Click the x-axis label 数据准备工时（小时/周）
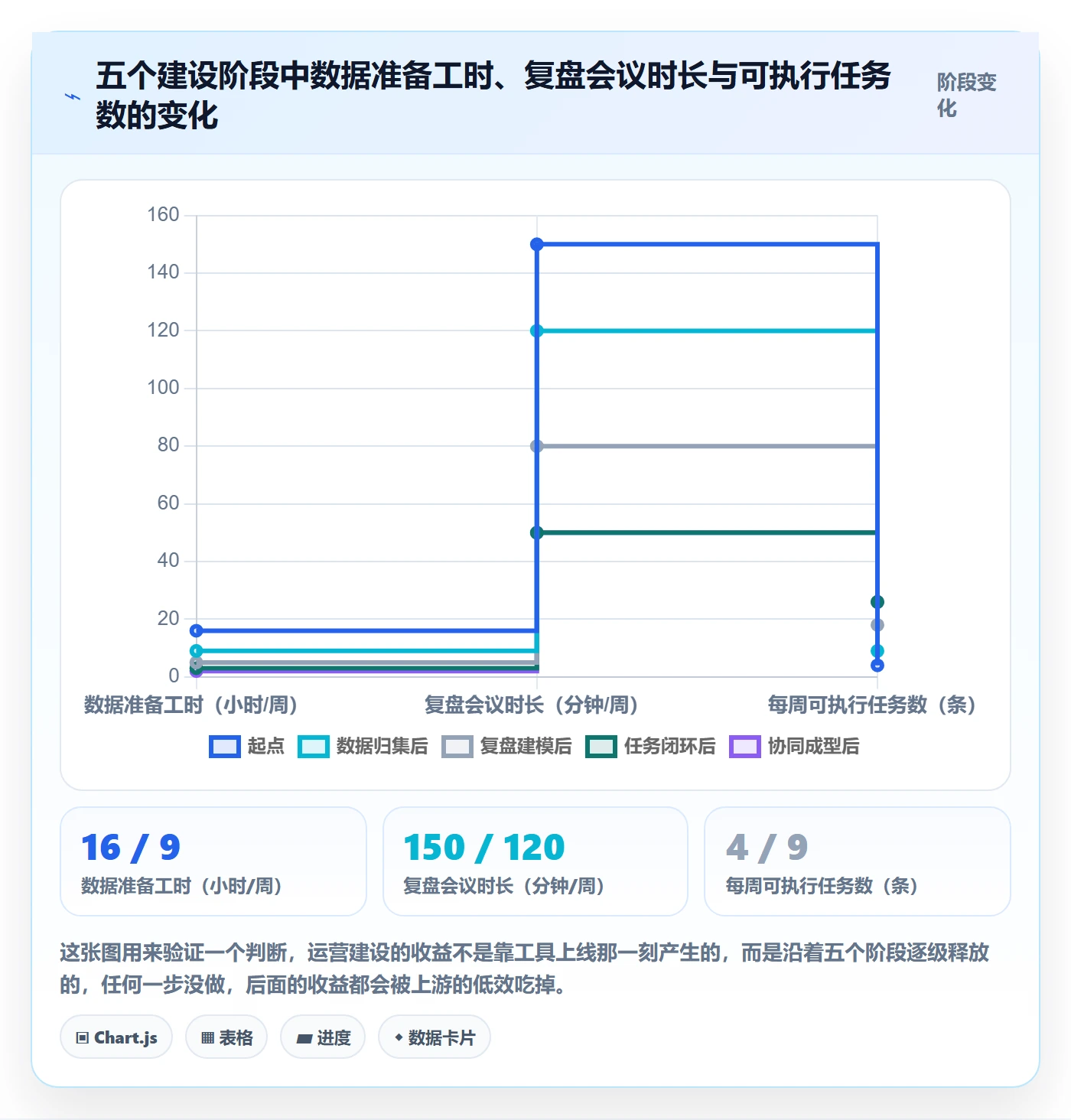The width and height of the screenshot is (1071, 1120). click(190, 705)
